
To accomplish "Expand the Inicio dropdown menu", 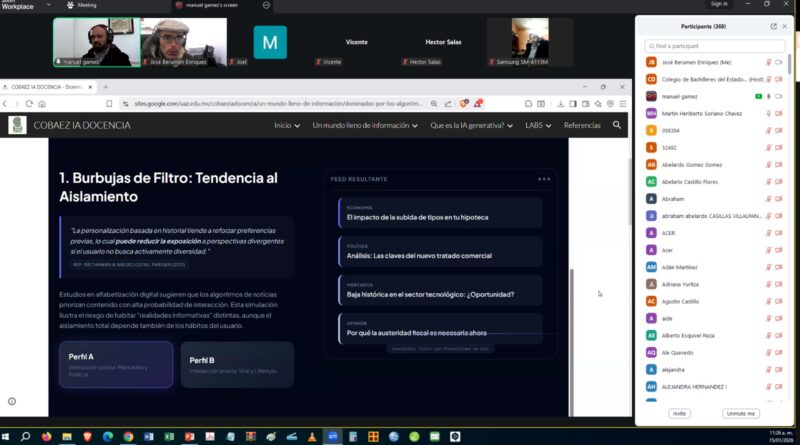I will click(x=287, y=125).
